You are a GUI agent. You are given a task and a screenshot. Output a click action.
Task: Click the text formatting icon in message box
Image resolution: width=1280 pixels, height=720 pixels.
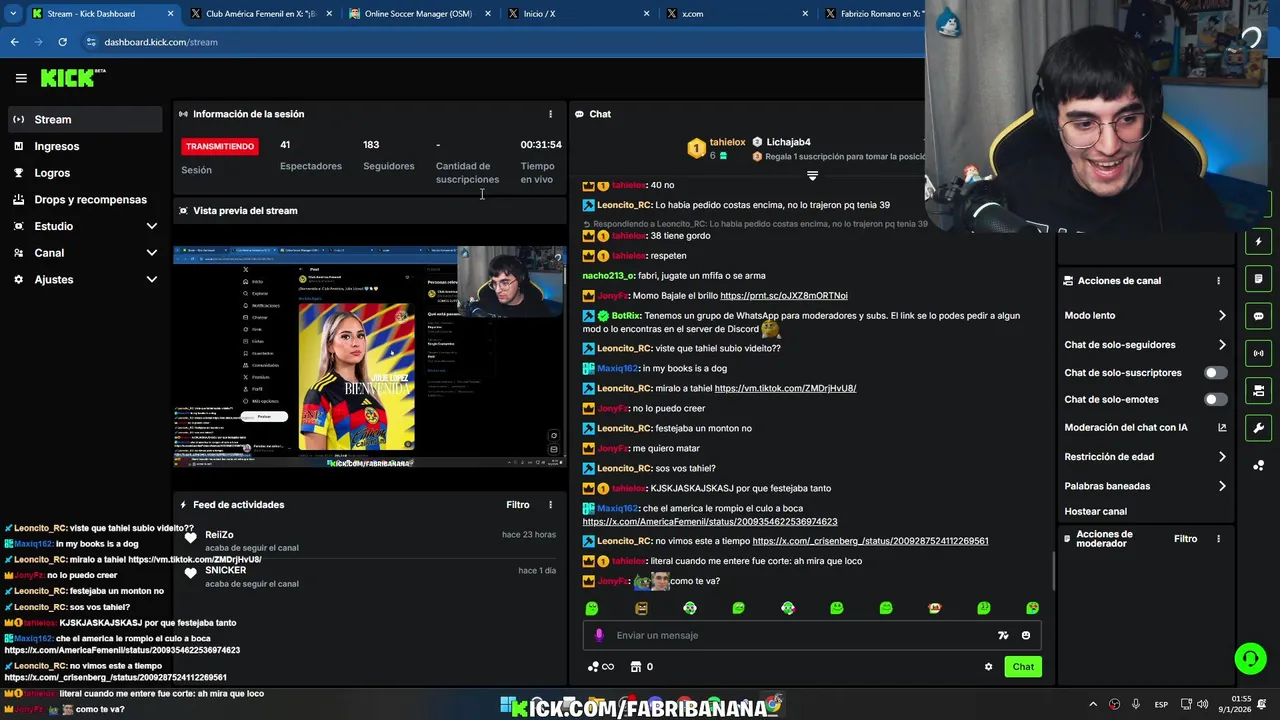coord(1003,635)
